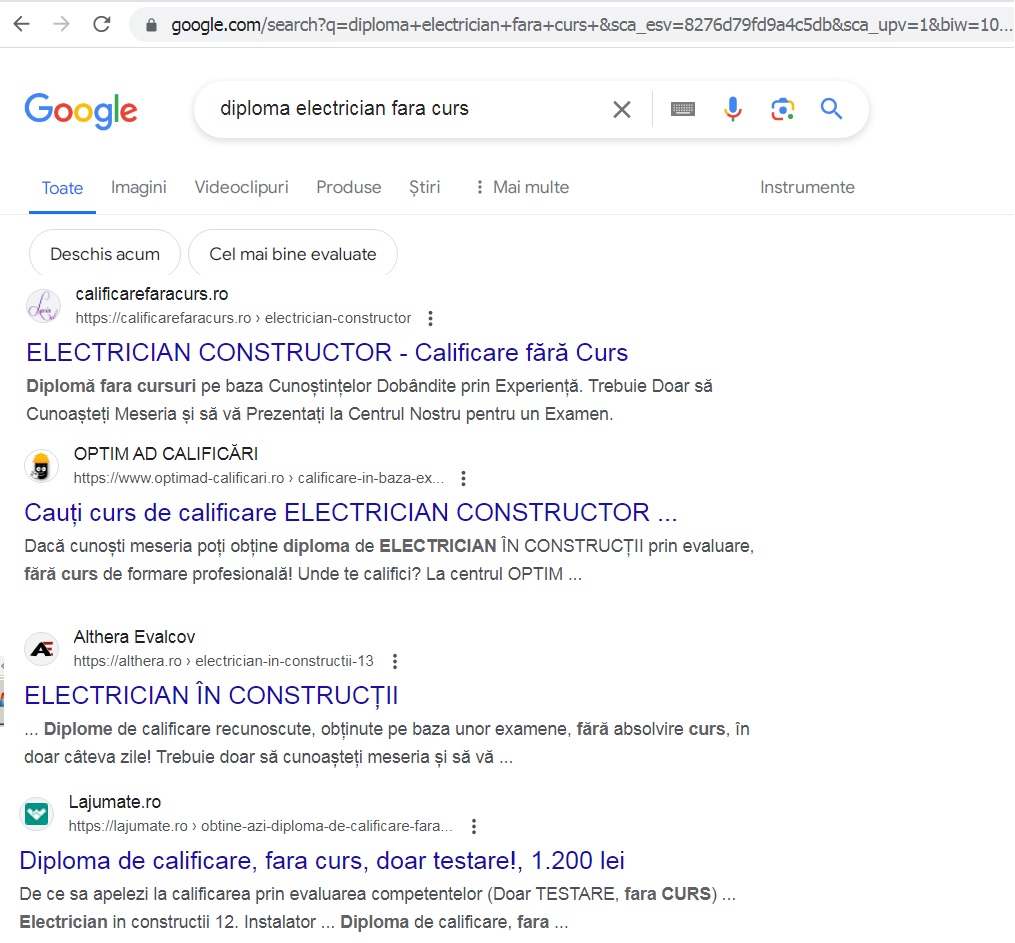Open the 'ELECTRICIAN ÎN CONSTRUCȚII' result link
Image resolution: width=1015 pixels, height=943 pixels.
pos(211,694)
